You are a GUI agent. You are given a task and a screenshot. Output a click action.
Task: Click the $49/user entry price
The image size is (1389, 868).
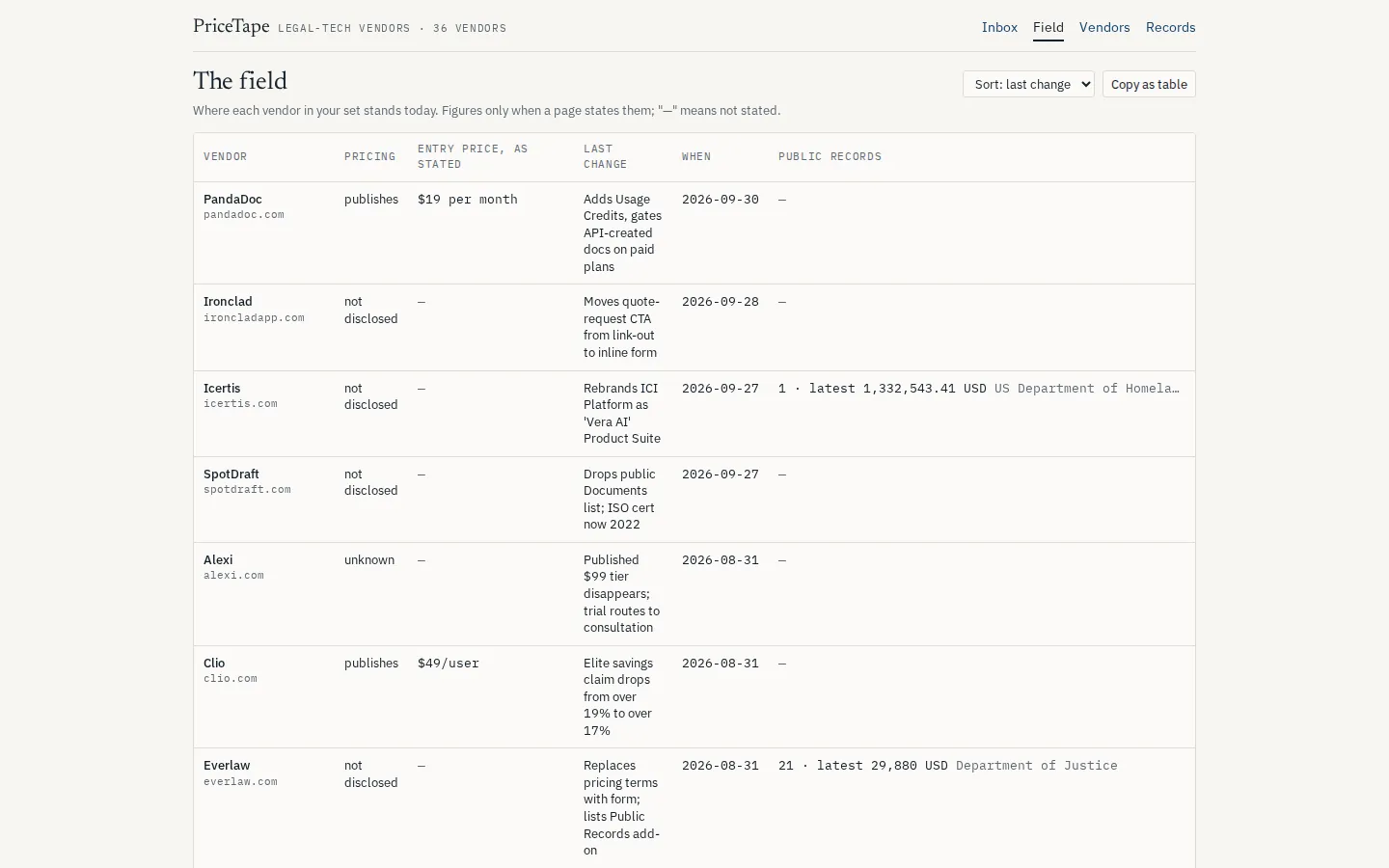(x=449, y=663)
